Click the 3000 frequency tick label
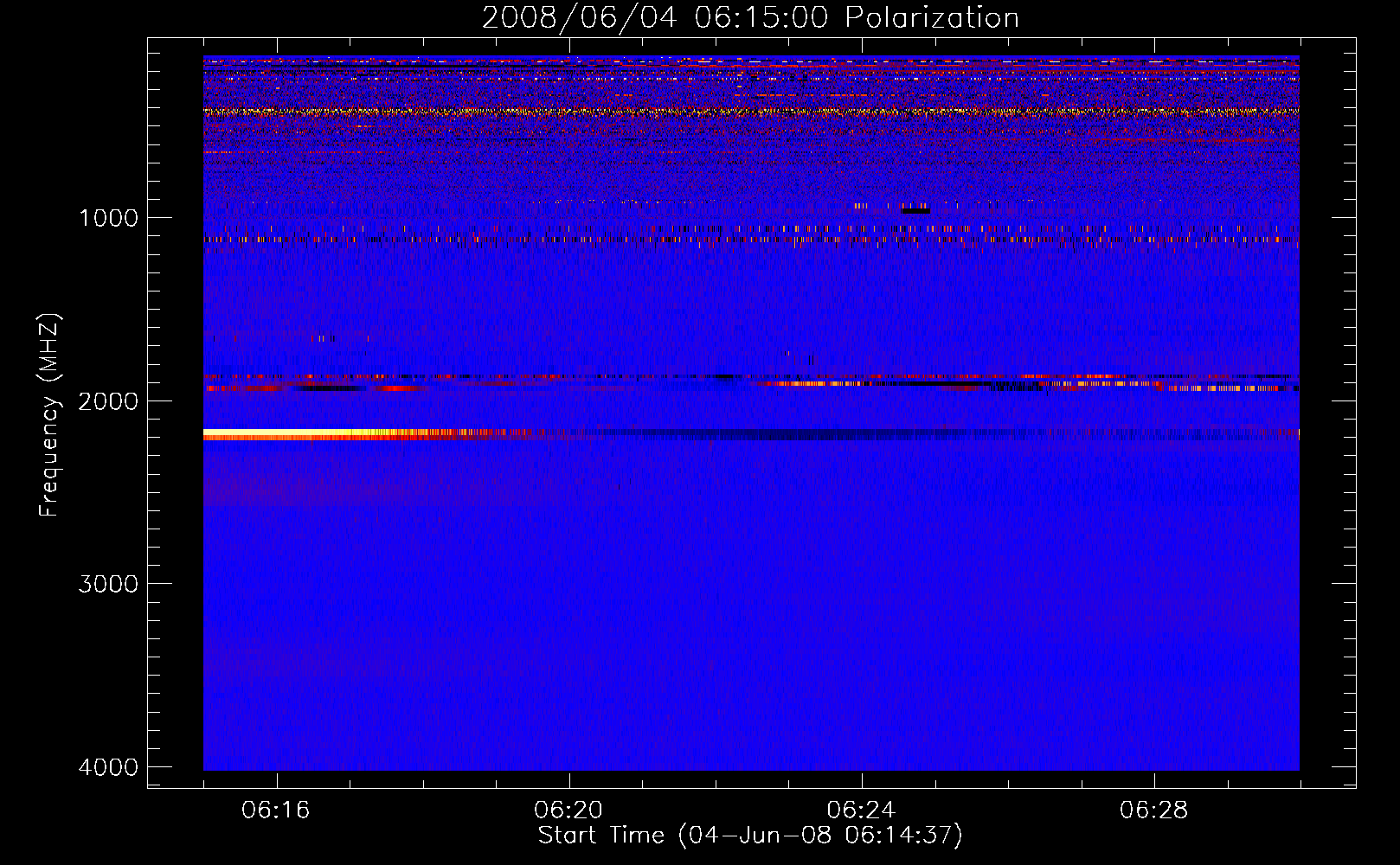 point(108,583)
